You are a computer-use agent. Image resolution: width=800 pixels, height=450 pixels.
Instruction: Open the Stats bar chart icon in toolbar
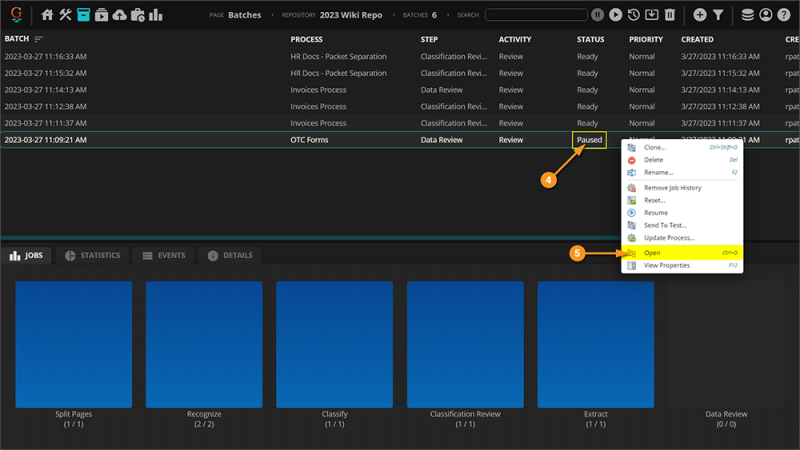[x=156, y=15]
